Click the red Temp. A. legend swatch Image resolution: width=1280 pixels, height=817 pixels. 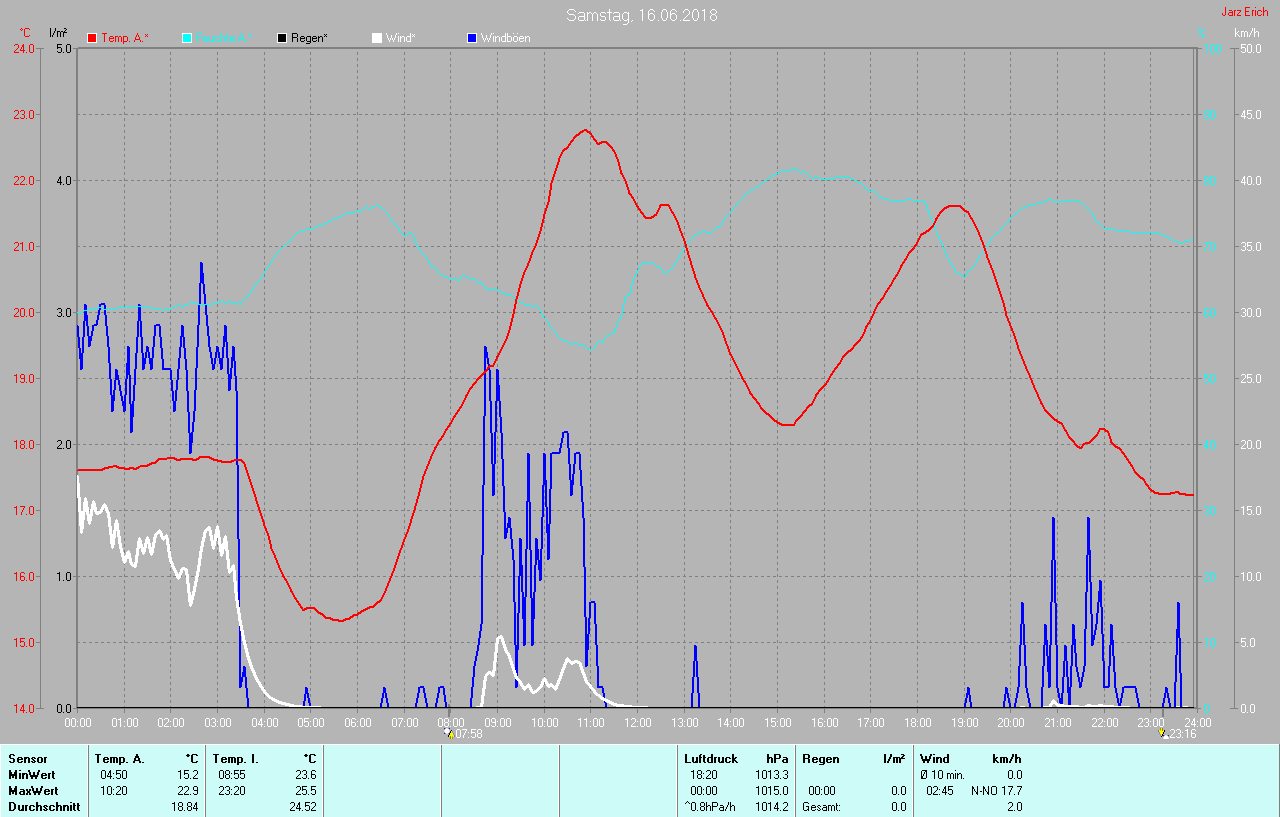click(x=93, y=38)
